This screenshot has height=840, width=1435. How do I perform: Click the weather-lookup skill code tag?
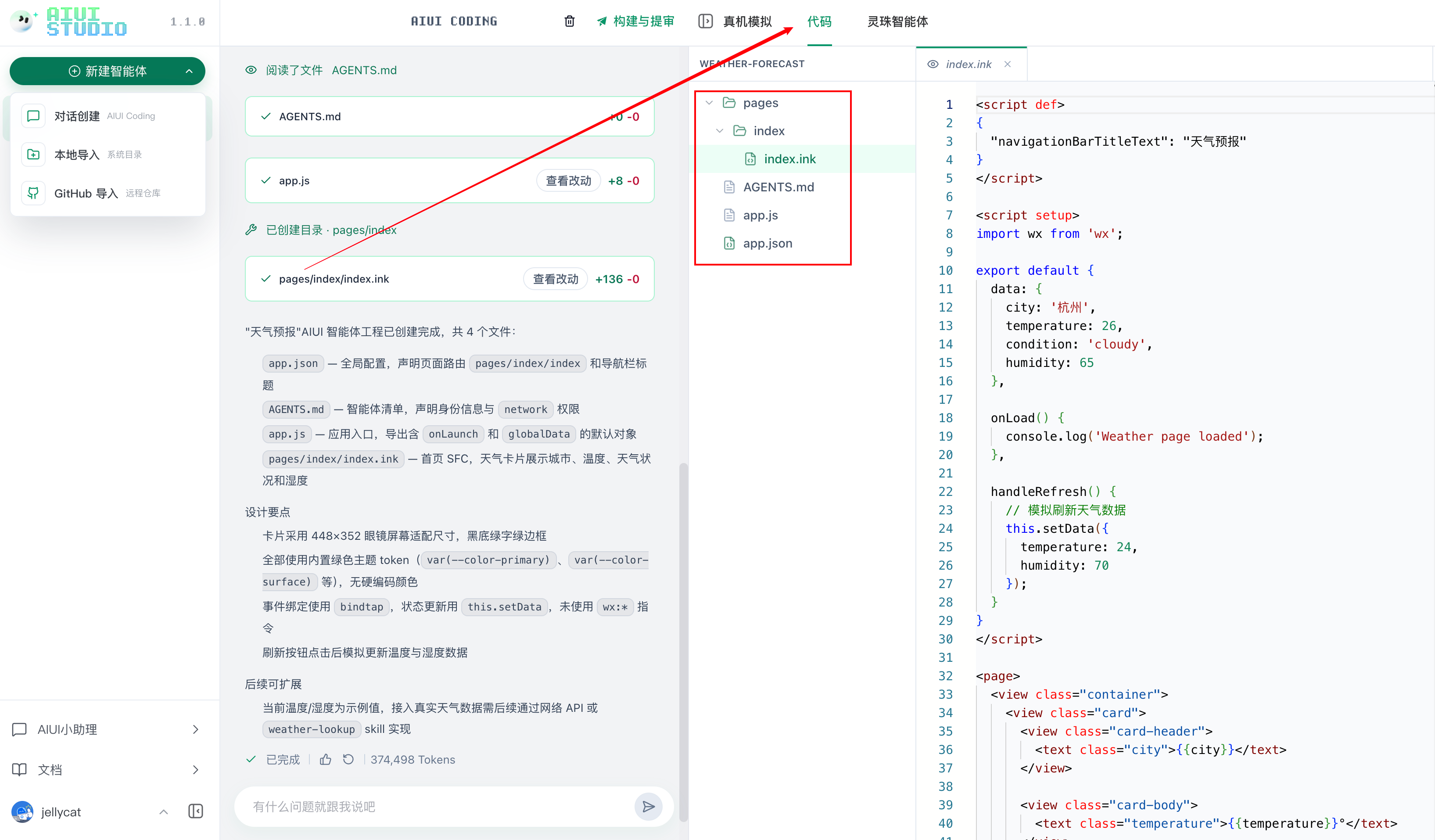312,729
